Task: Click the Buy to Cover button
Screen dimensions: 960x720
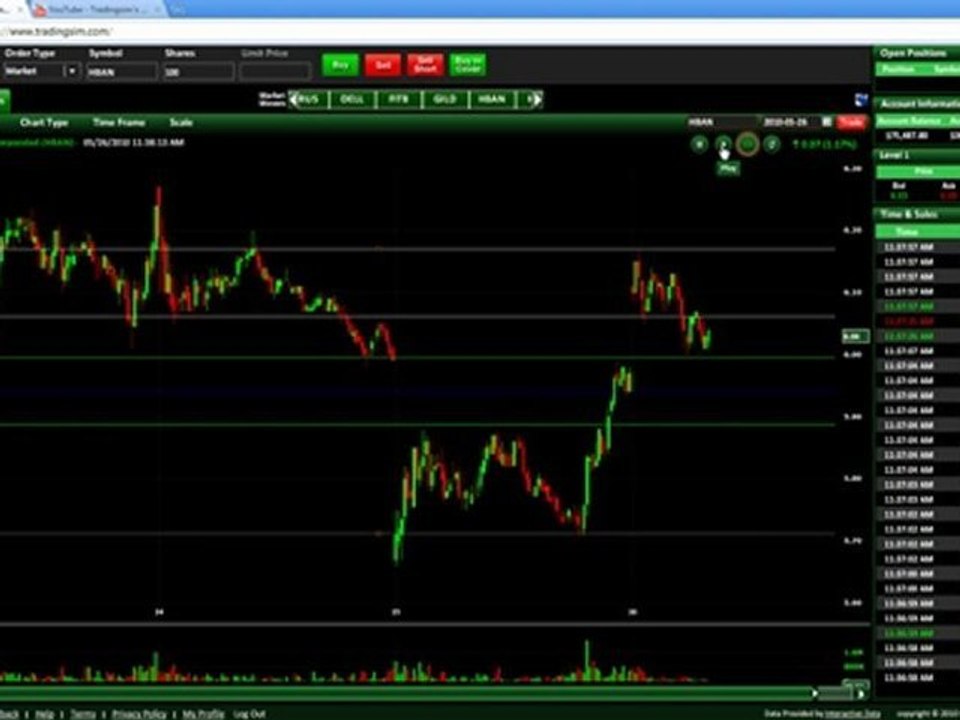Action: 468,65
